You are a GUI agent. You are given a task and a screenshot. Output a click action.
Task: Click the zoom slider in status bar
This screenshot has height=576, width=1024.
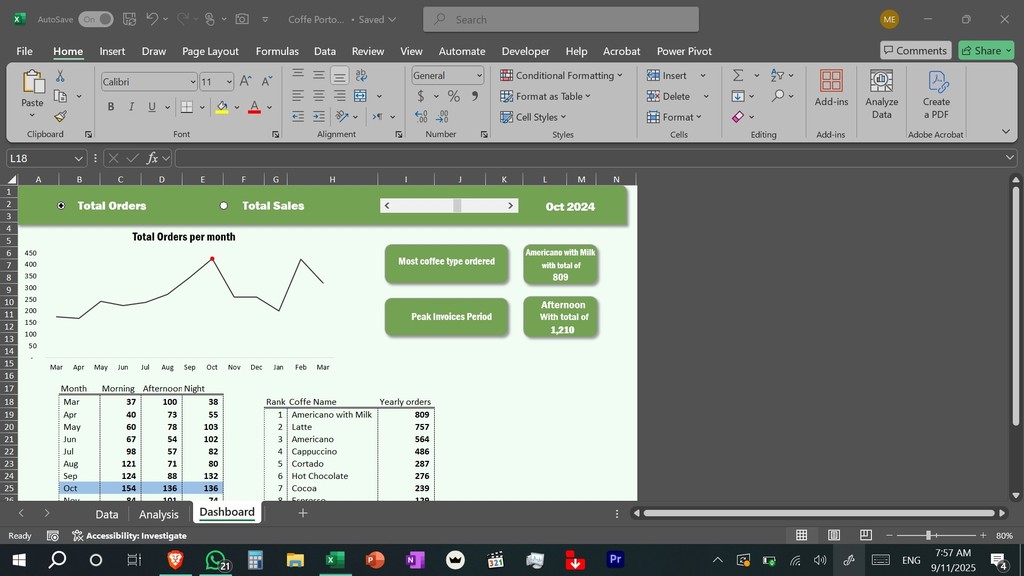click(x=929, y=536)
